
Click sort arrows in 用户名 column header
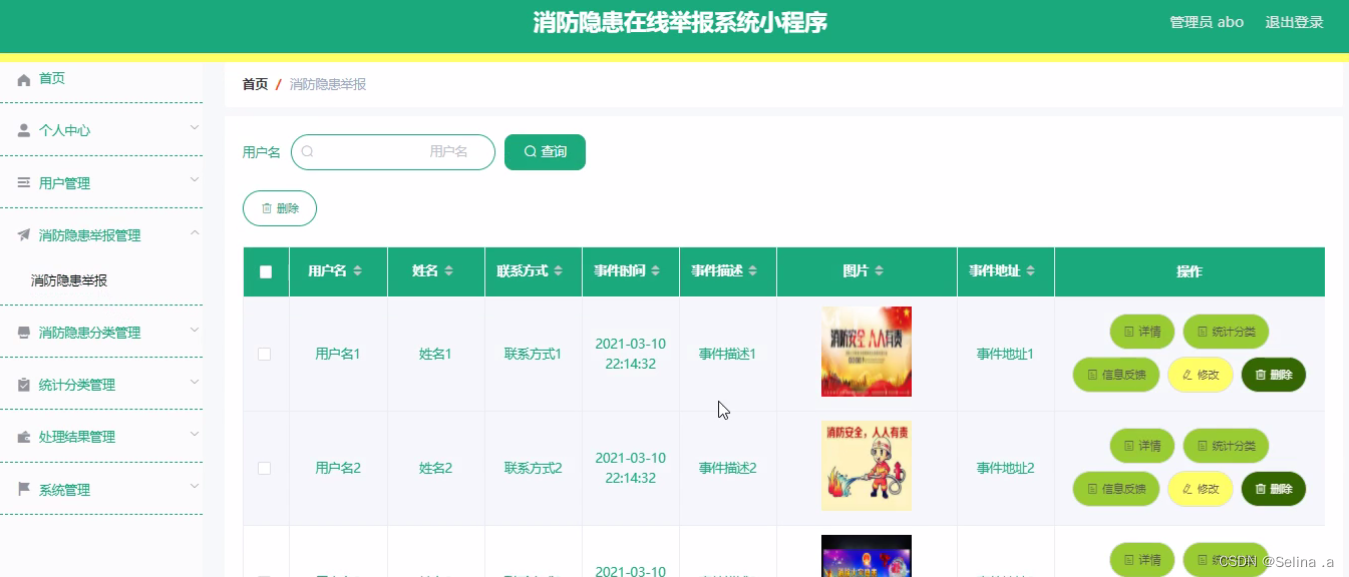[358, 271]
